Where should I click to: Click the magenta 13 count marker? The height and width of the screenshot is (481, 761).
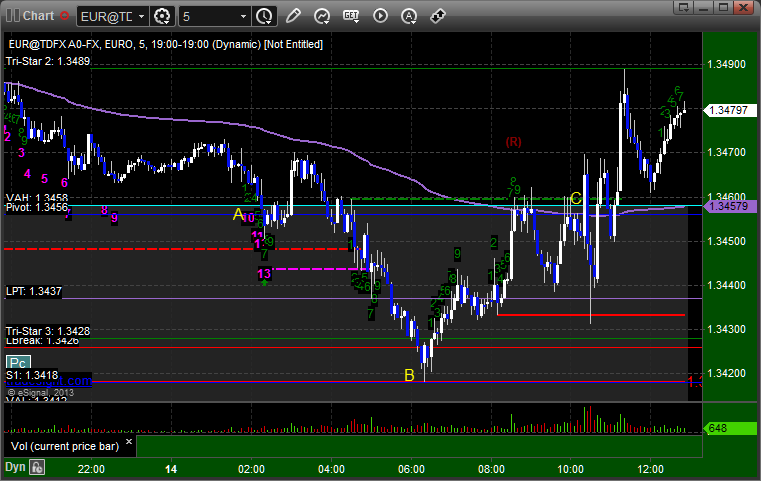[264, 274]
